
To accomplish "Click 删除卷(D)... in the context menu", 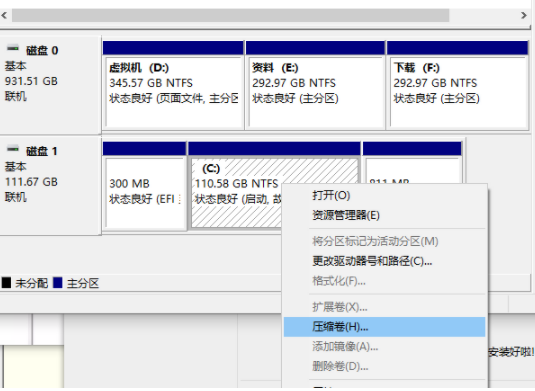I will [x=340, y=366].
